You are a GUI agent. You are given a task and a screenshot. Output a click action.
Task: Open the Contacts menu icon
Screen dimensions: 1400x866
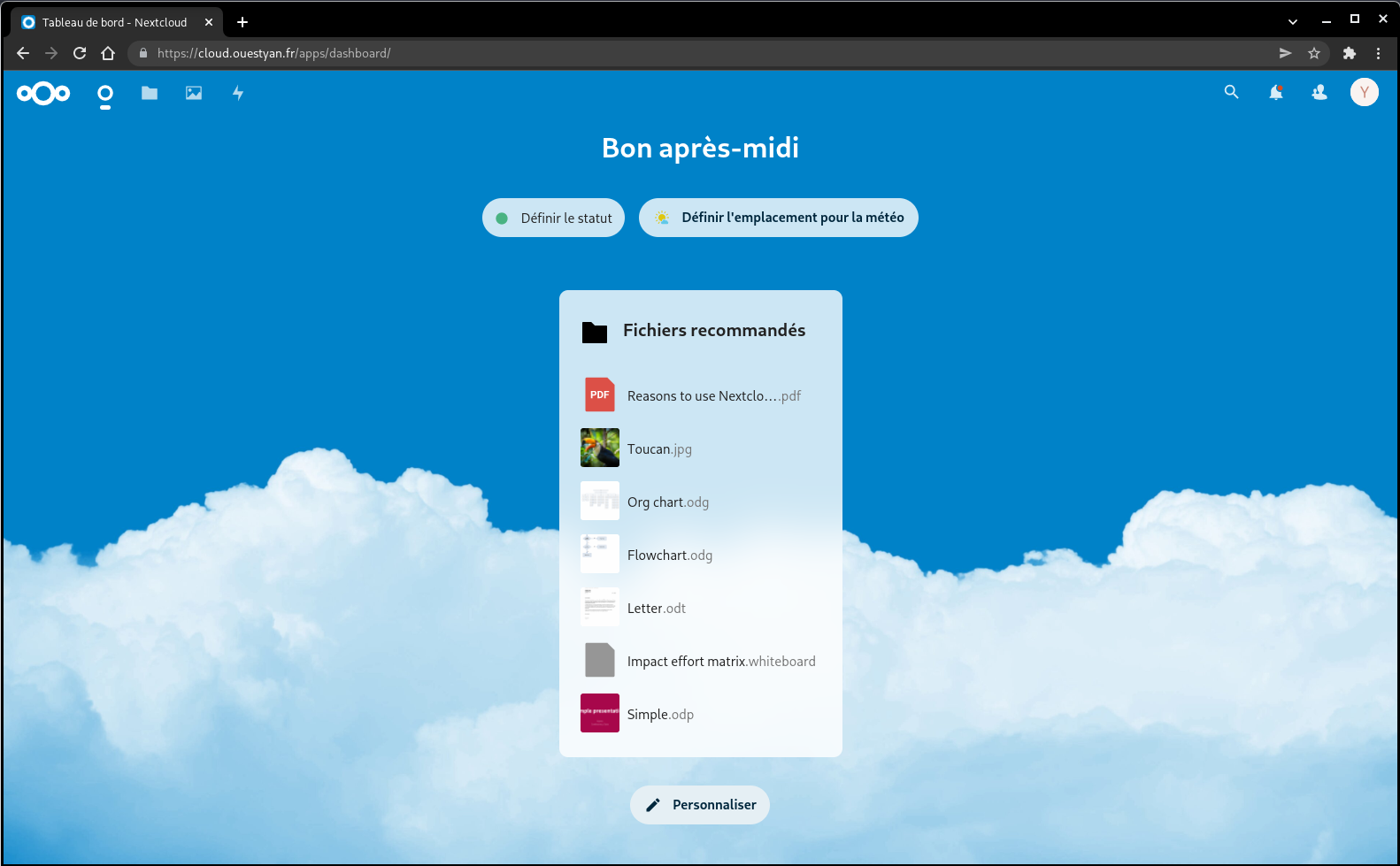point(1319,92)
